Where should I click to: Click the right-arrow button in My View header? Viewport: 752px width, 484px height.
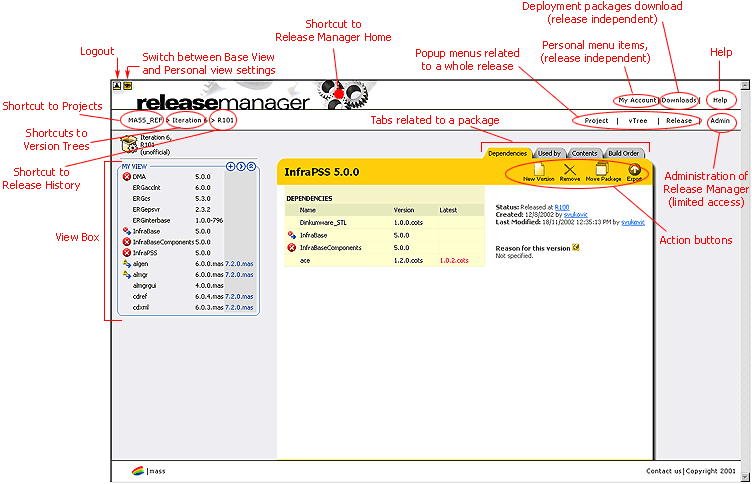241,166
